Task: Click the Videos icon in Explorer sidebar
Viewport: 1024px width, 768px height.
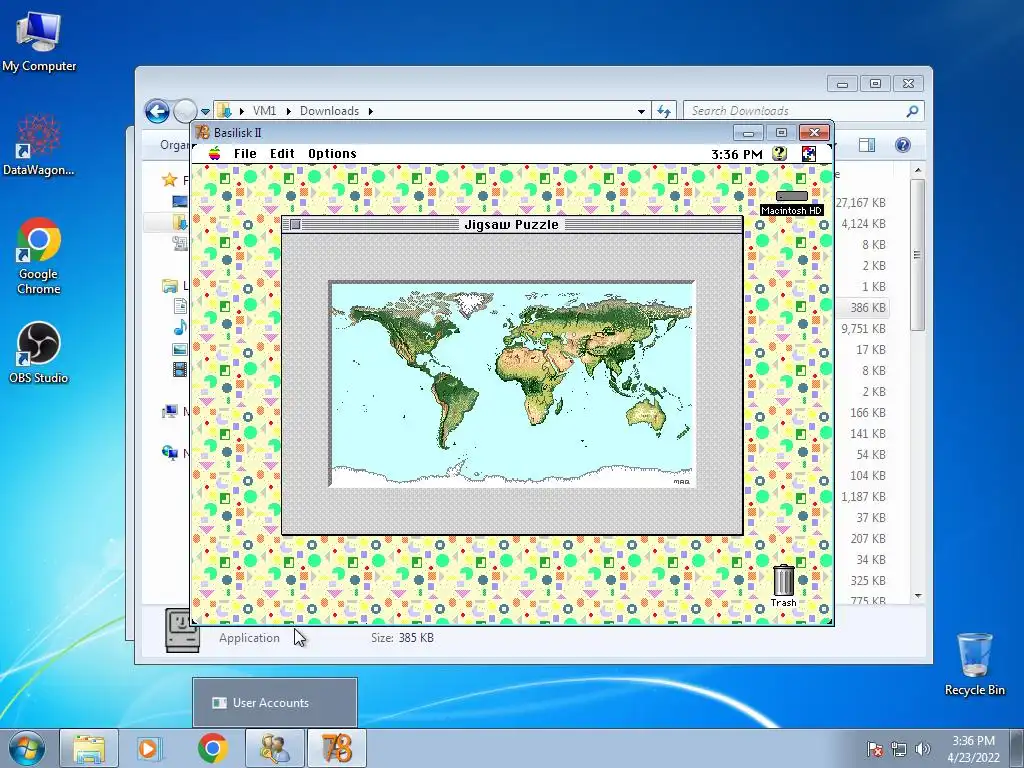Action: point(180,370)
